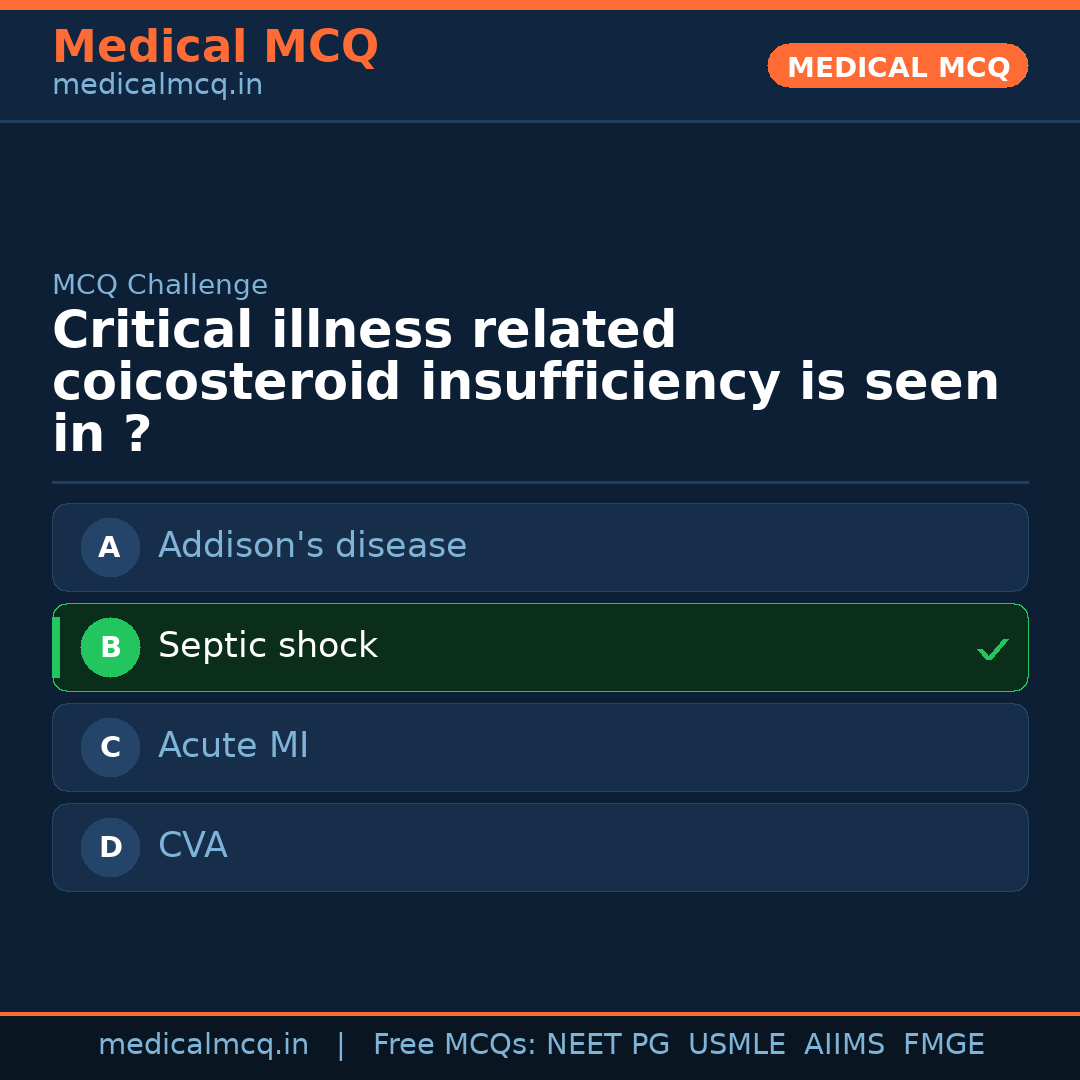The height and width of the screenshot is (1080, 1080).
Task: Click the MCQ Challenge label
Action: point(160,286)
